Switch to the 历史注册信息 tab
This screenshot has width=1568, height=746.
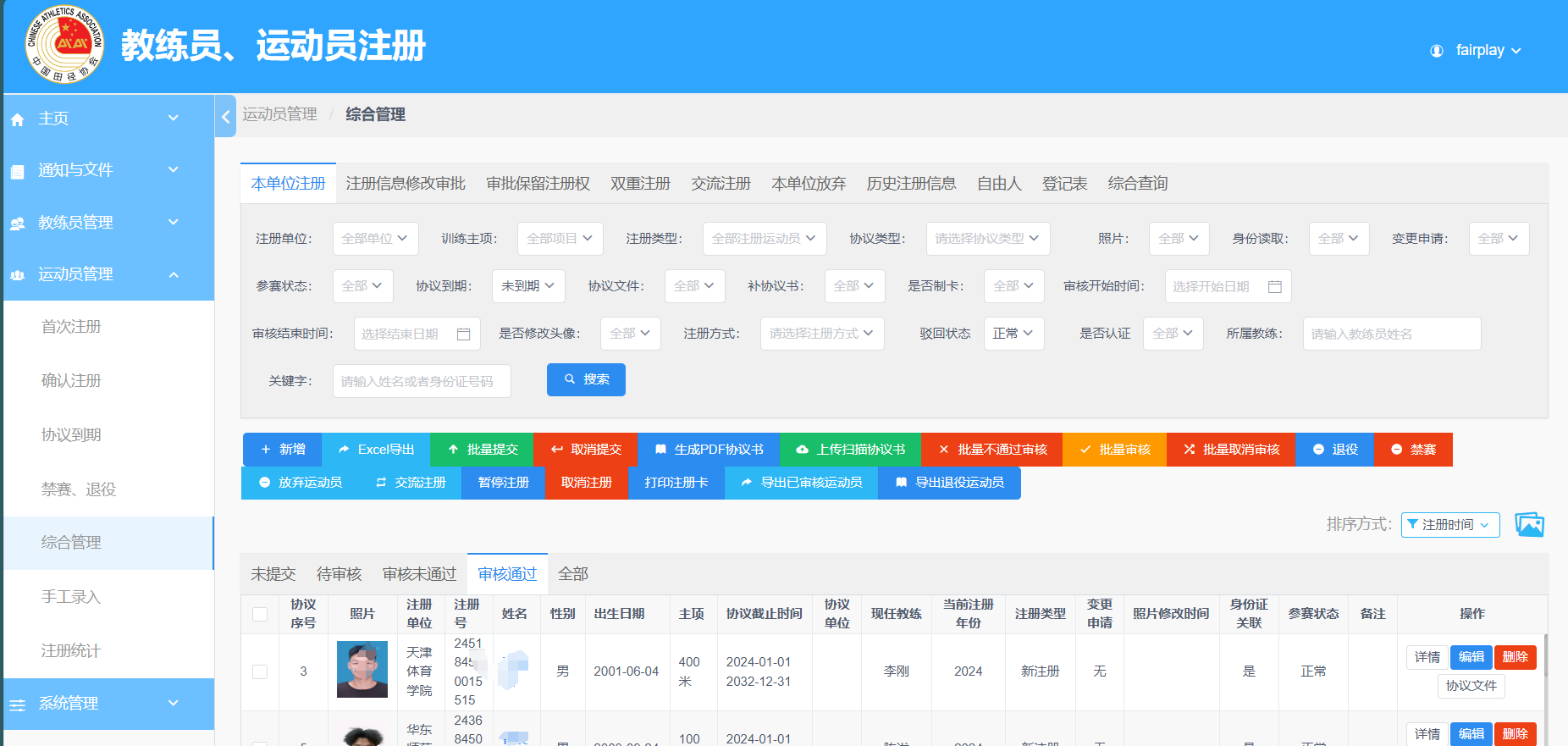pyautogui.click(x=911, y=184)
